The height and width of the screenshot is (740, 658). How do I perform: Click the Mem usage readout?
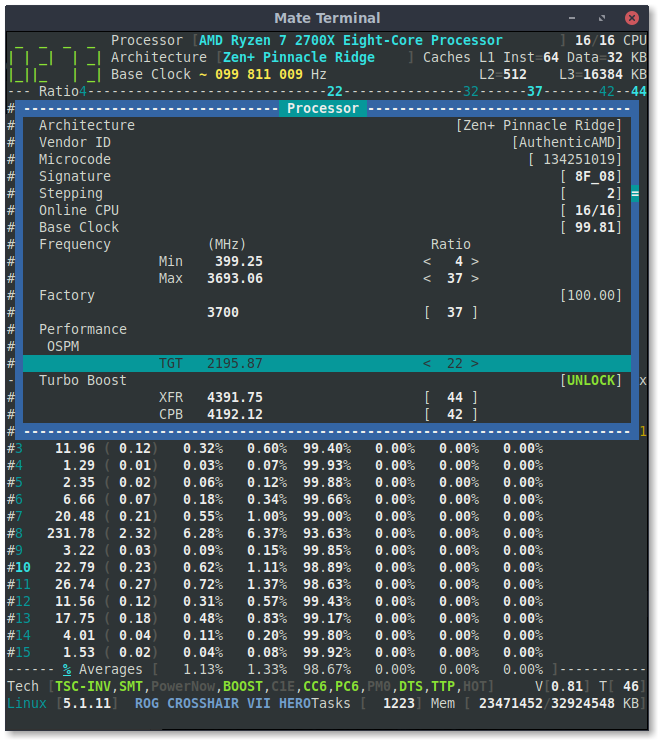[x=538, y=703]
